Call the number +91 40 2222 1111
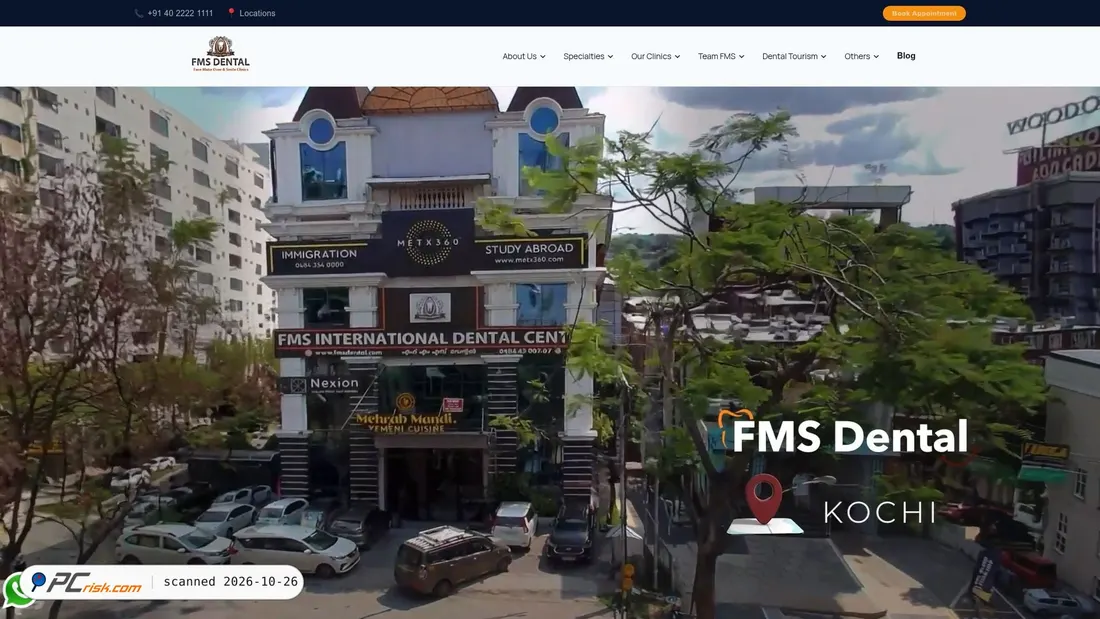Viewport: 1100px width, 619px height. coord(180,13)
